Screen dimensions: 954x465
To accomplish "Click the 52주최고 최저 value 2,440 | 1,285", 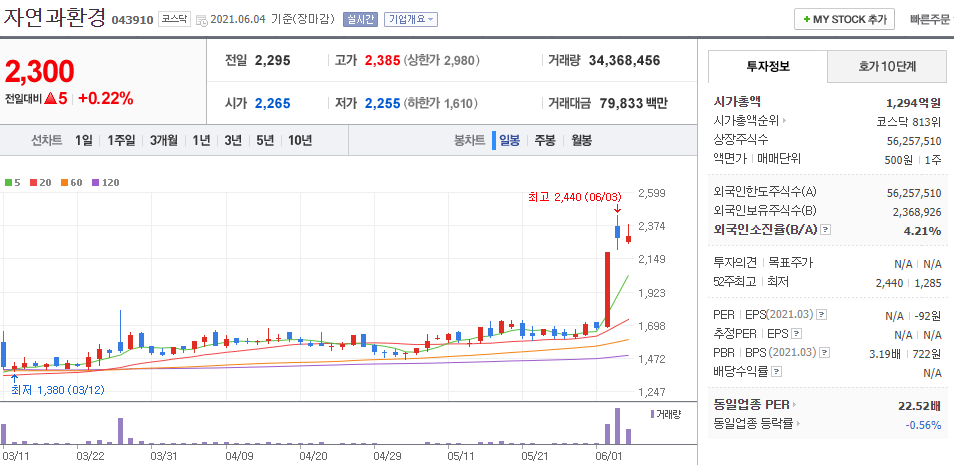I will coord(908,282).
